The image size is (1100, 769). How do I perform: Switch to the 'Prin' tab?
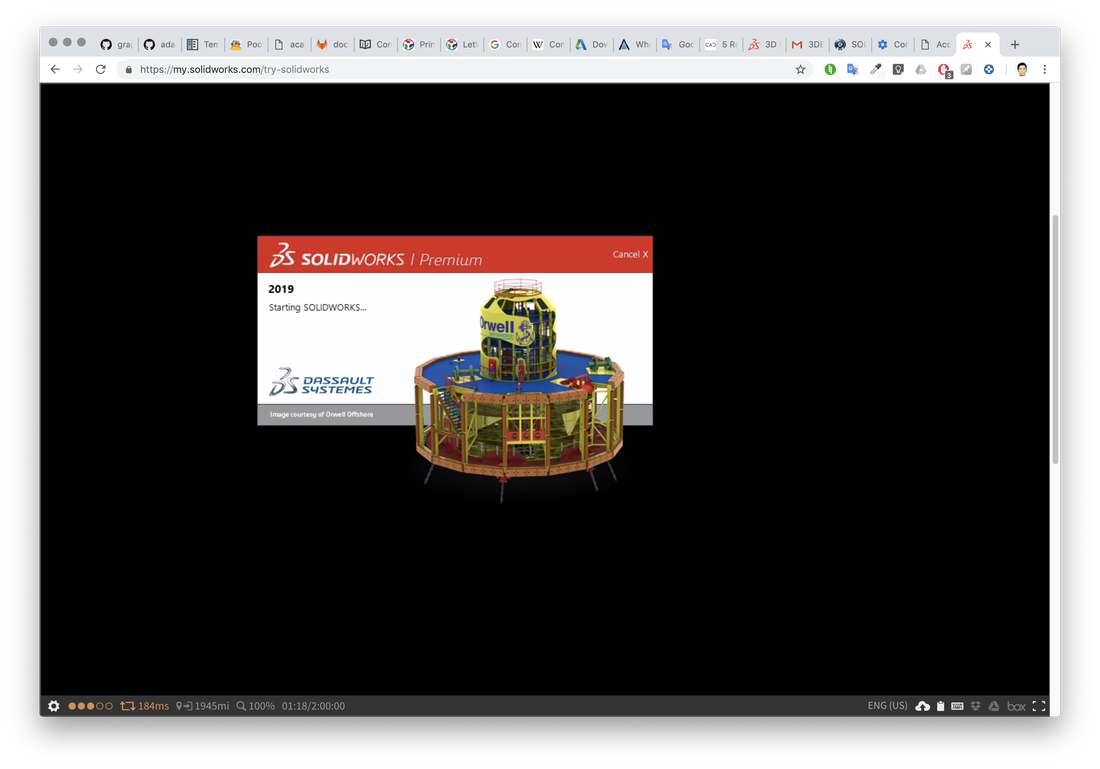pyautogui.click(x=418, y=44)
